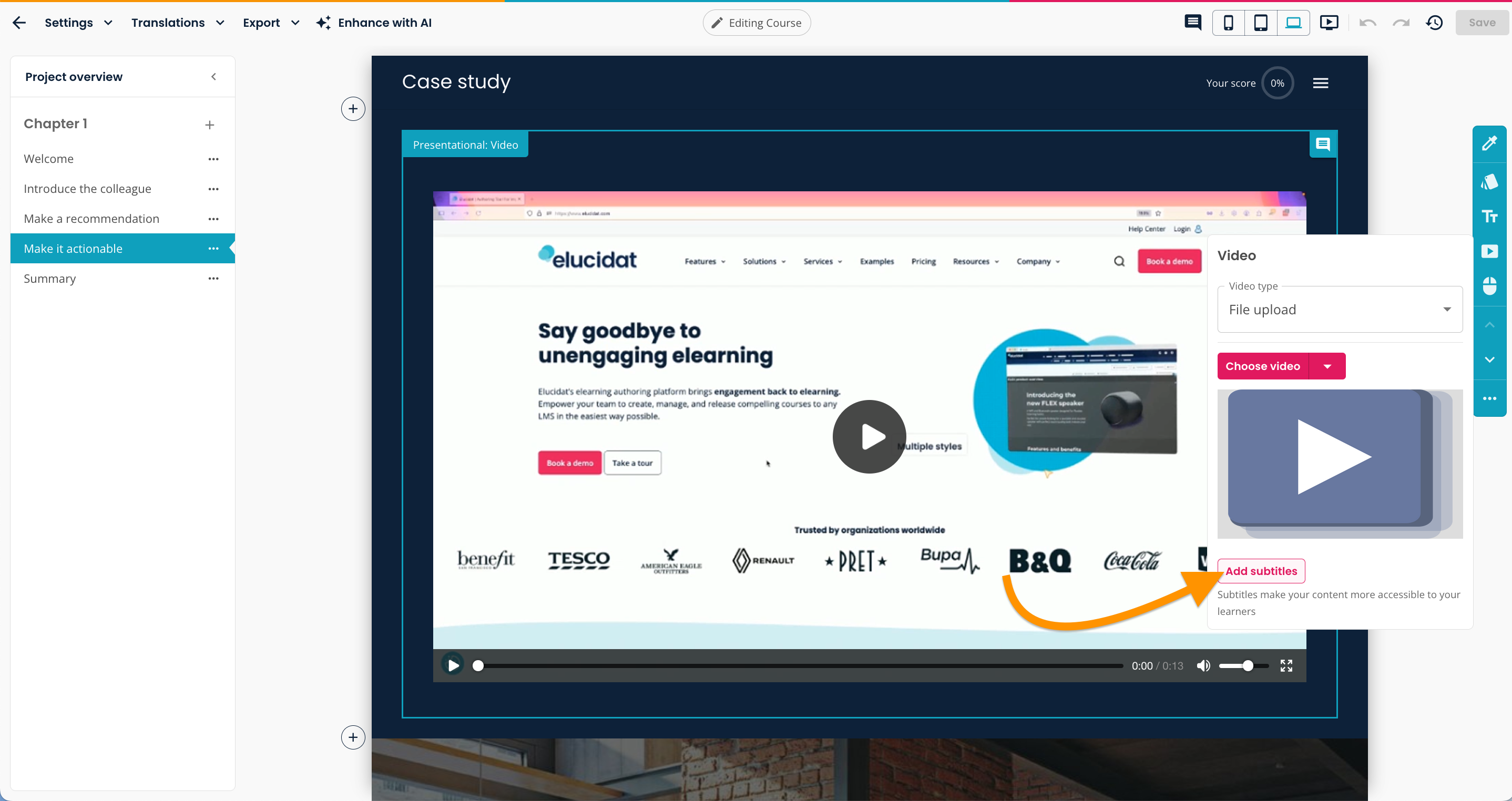Image resolution: width=1512 pixels, height=801 pixels.
Task: Select the Make a recommendation page
Action: (91, 219)
